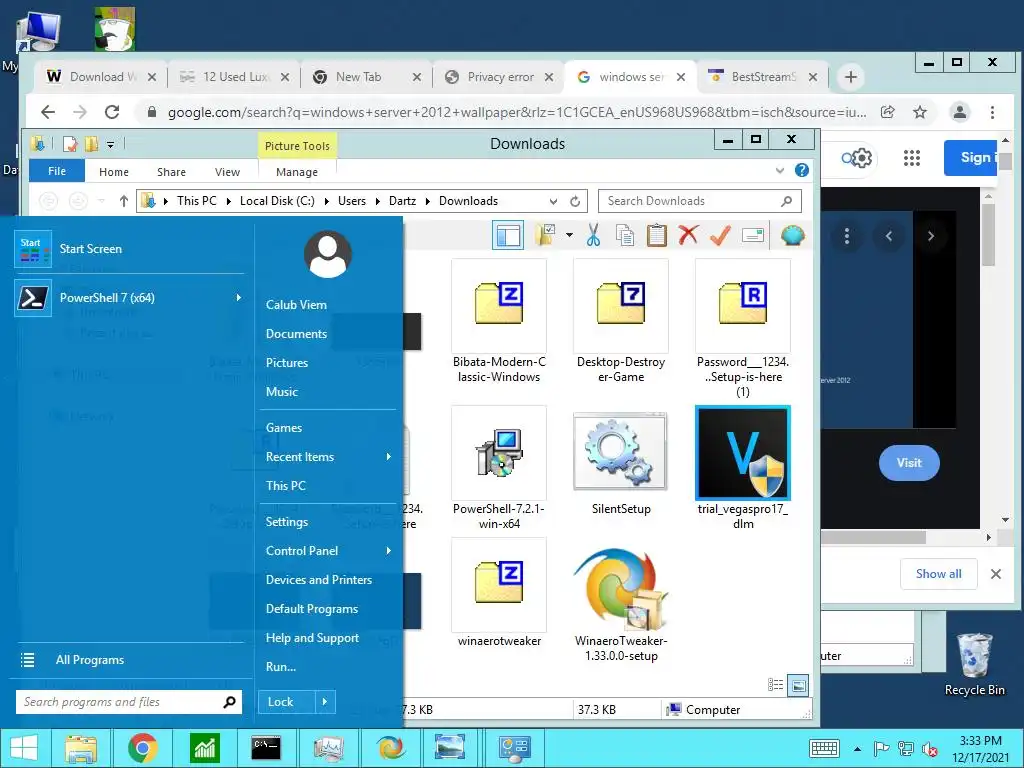Click Show all in Chrome downloads bar
This screenshot has width=1024, height=768.
point(938,574)
